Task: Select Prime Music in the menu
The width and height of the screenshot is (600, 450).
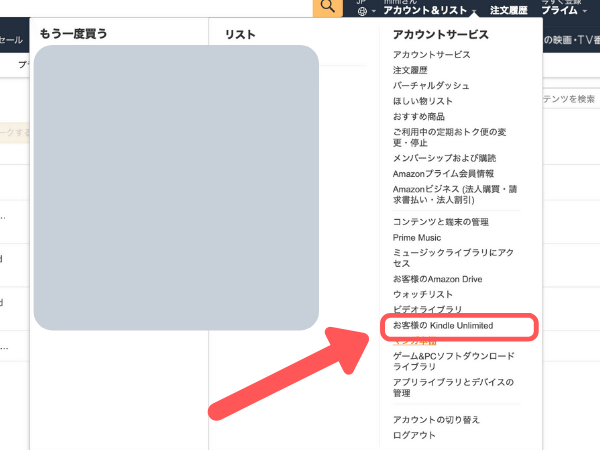Action: pos(417,238)
